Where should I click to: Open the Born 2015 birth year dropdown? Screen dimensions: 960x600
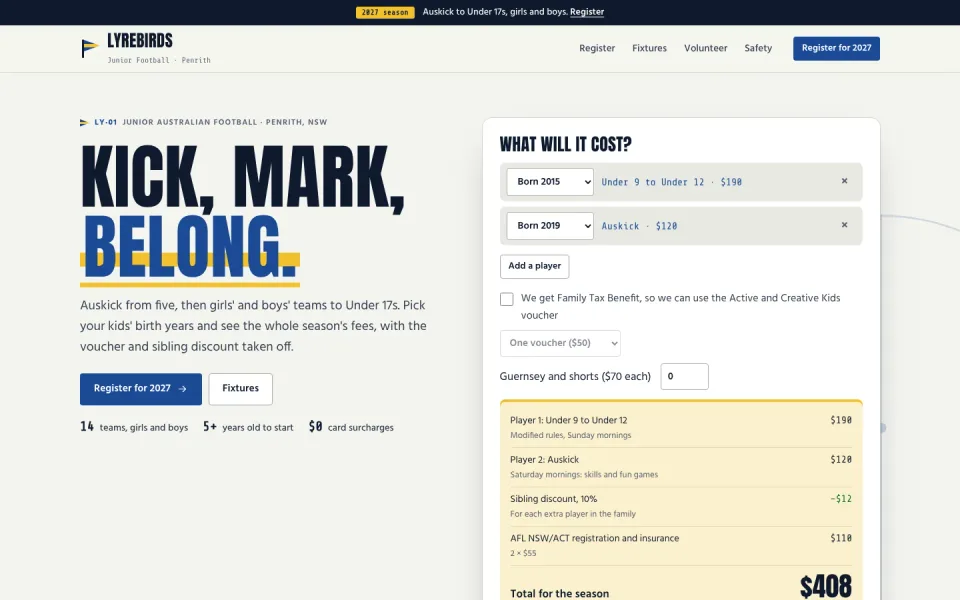point(550,182)
